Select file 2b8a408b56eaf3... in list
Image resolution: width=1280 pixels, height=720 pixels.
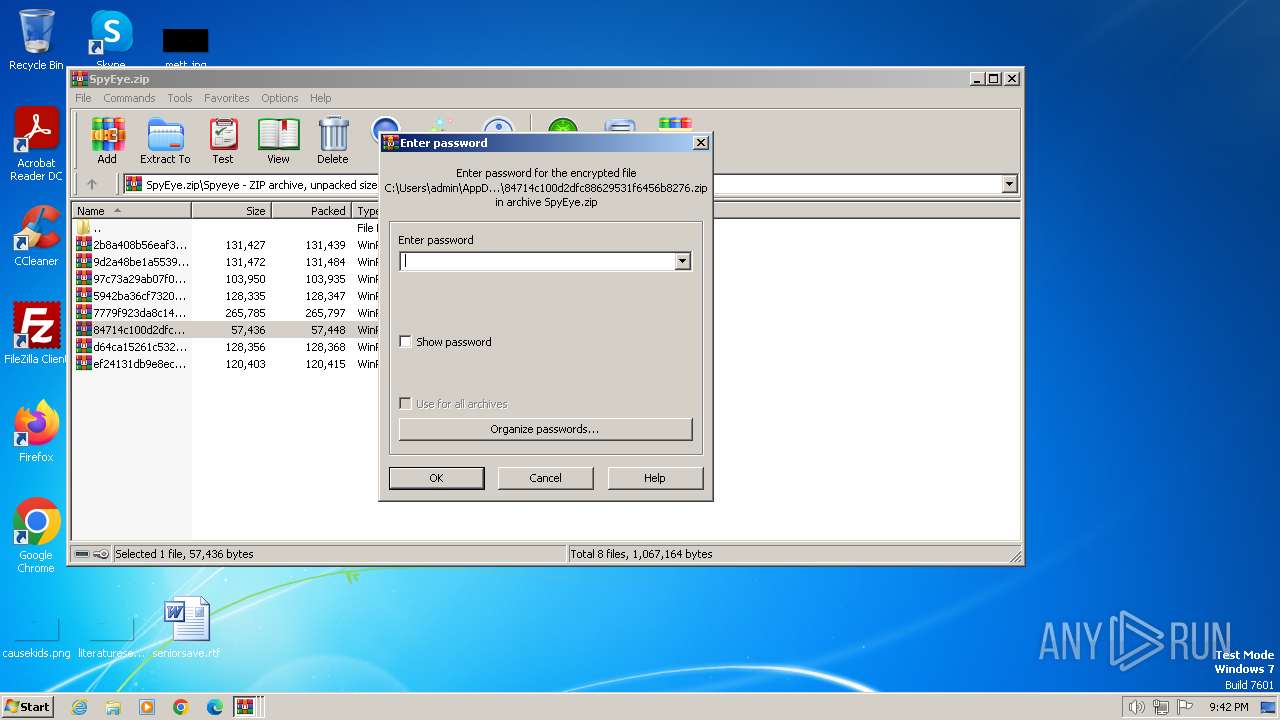pyautogui.click(x=132, y=245)
